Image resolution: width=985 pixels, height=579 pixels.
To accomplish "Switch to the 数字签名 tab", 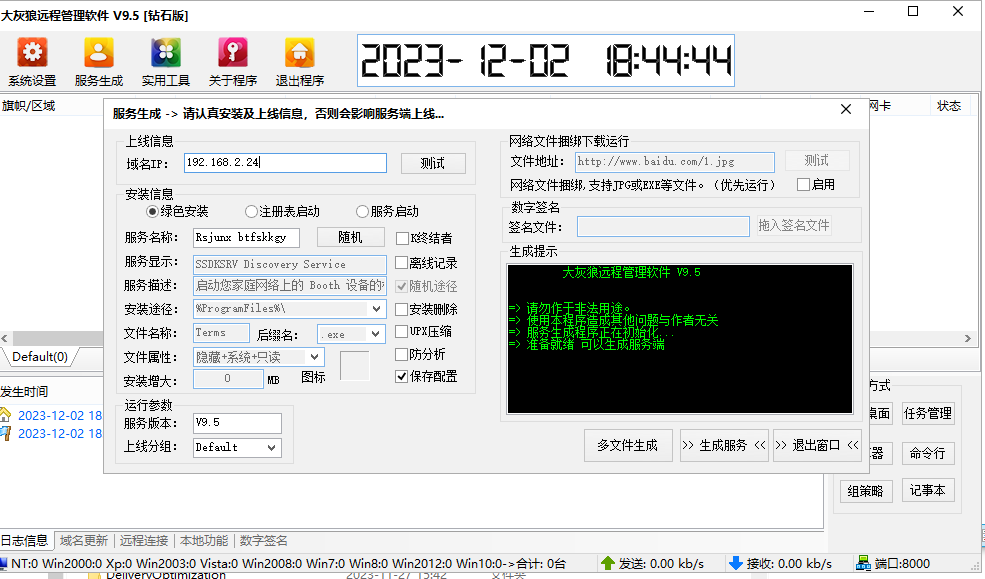I will (264, 541).
